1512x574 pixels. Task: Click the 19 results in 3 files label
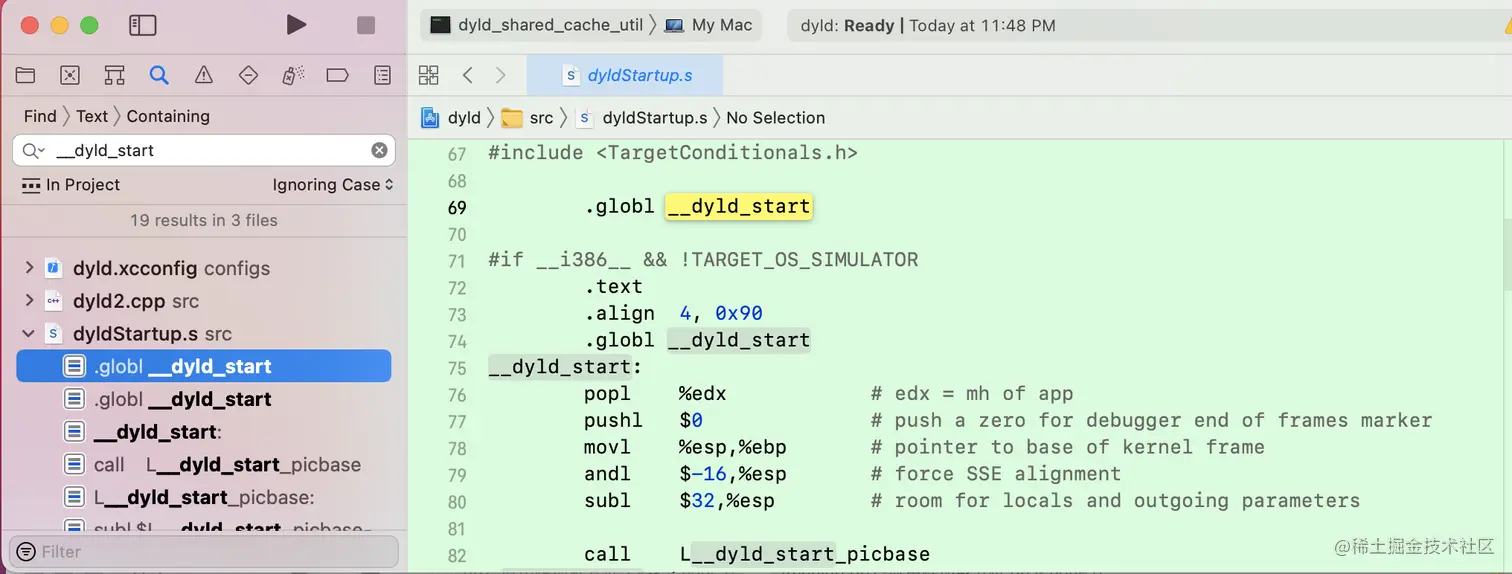tap(204, 220)
